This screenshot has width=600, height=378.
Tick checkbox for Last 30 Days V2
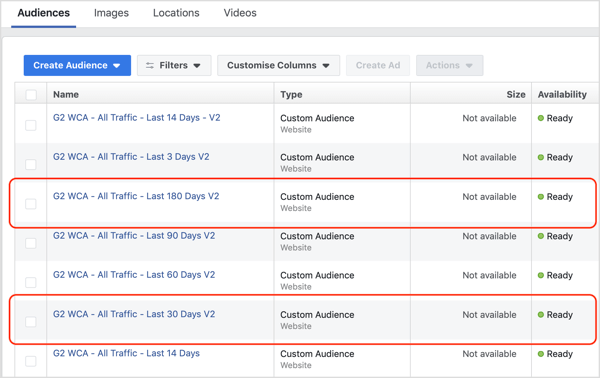pos(31,322)
